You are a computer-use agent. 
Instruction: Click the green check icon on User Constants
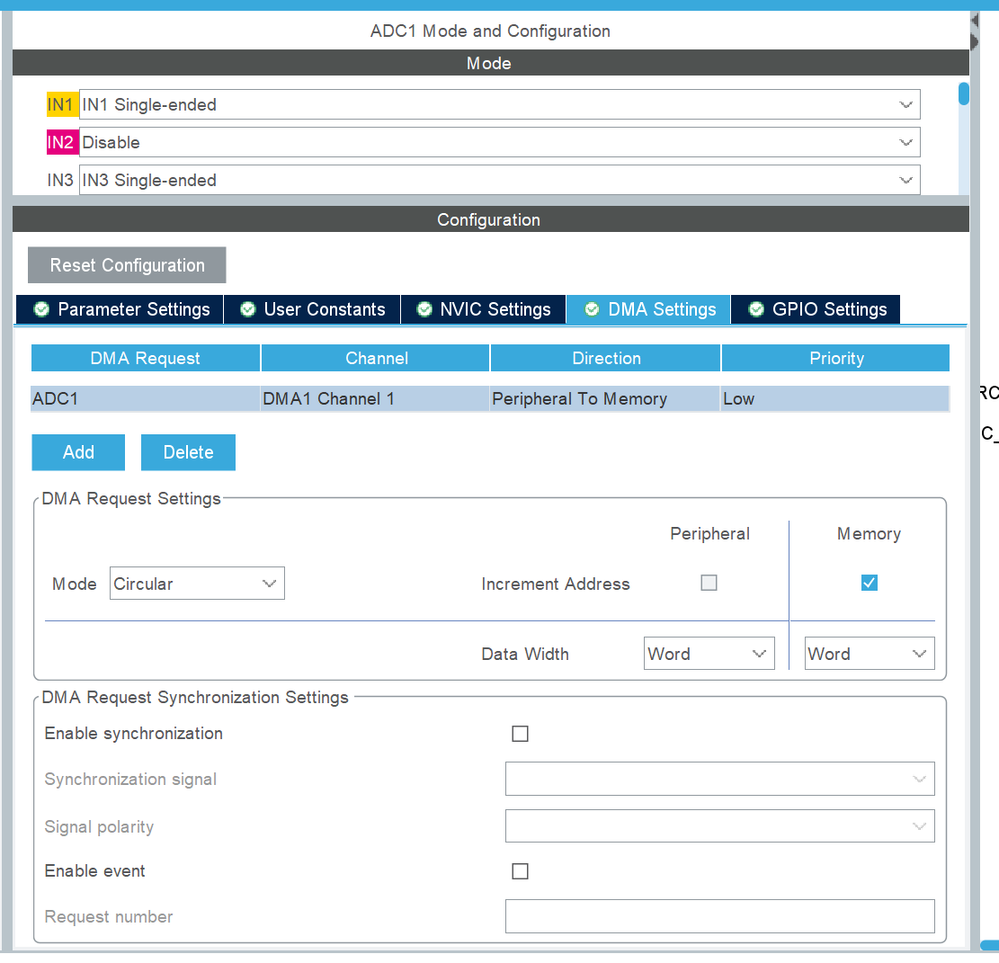coord(248,309)
